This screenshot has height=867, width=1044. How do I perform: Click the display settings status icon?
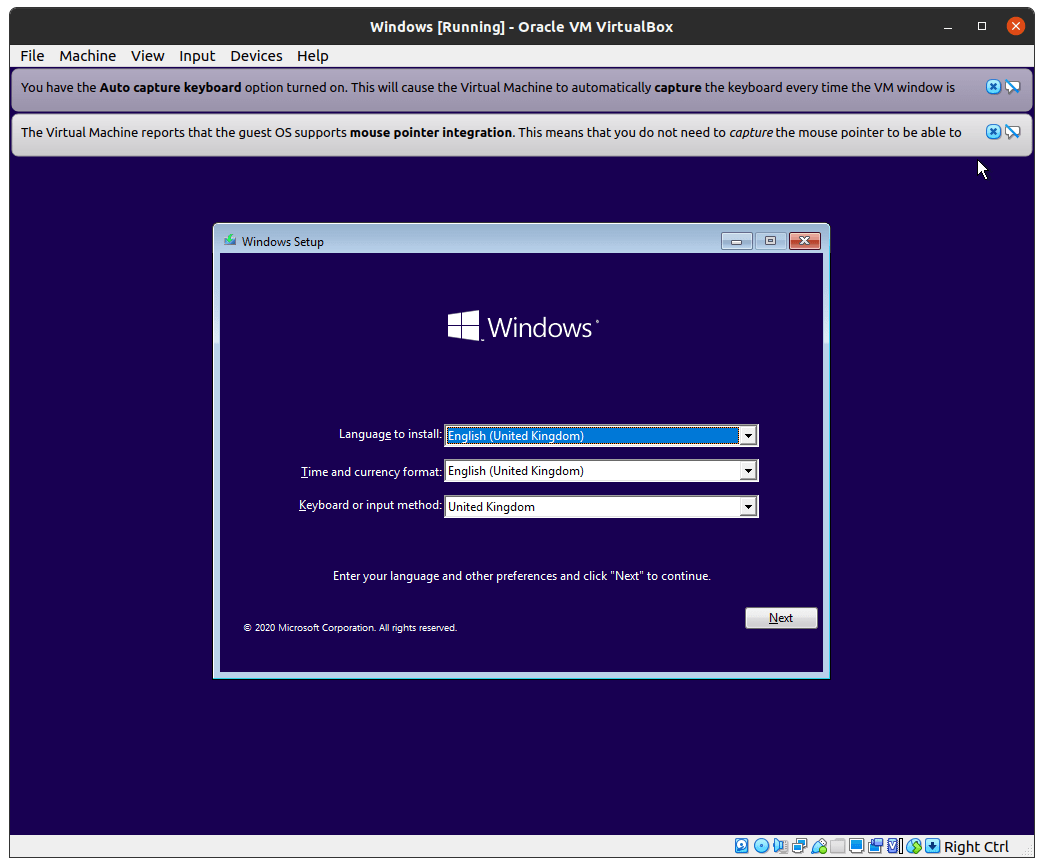tap(856, 846)
